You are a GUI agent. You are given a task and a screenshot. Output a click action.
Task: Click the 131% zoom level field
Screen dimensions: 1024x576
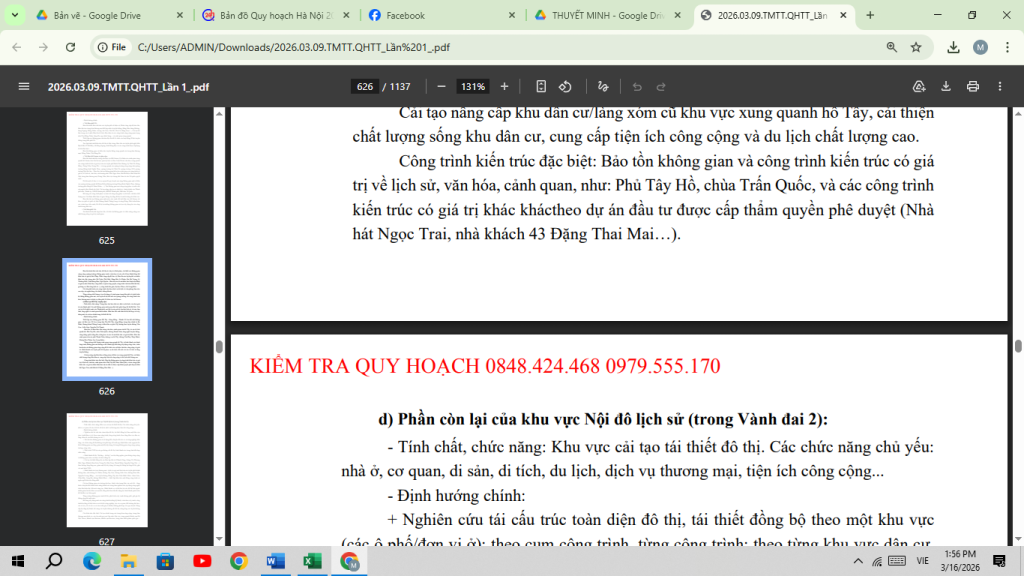tap(473, 86)
